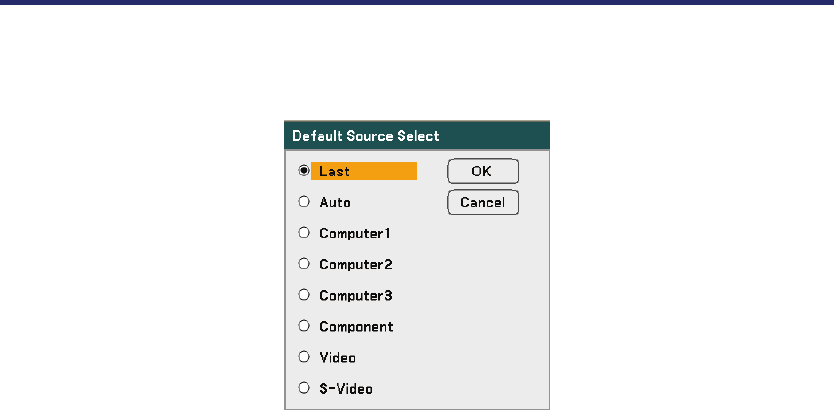834x410 pixels.
Task: Click the Component text label
Action: [356, 326]
